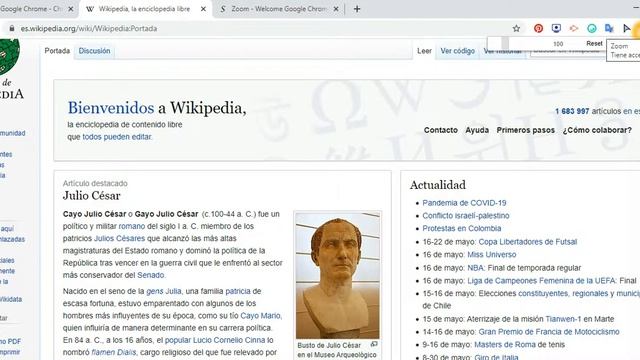Click the 'Actualidad' section heading
This screenshot has height=360, width=640.
click(x=438, y=185)
